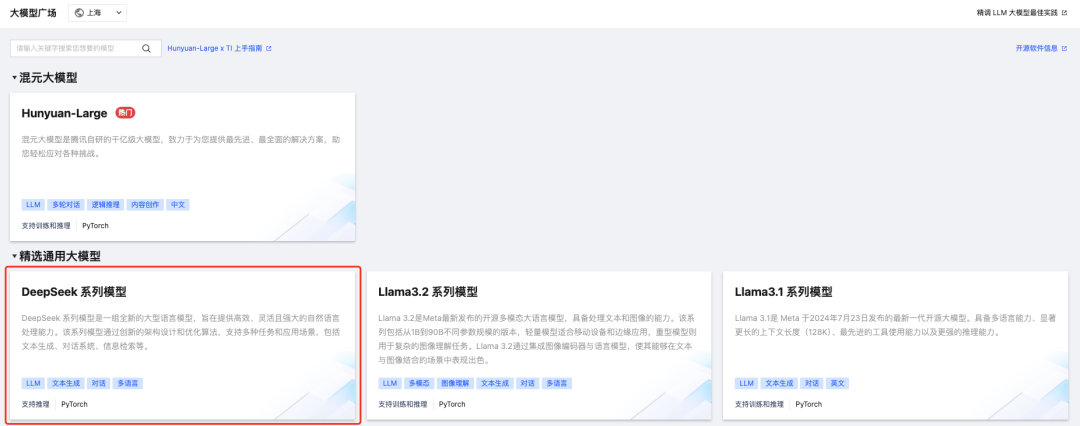Screen dimensions: 1080x426
Task: Click 多轮对话 tag on Hunyuan-Large card
Action: [x=66, y=205]
